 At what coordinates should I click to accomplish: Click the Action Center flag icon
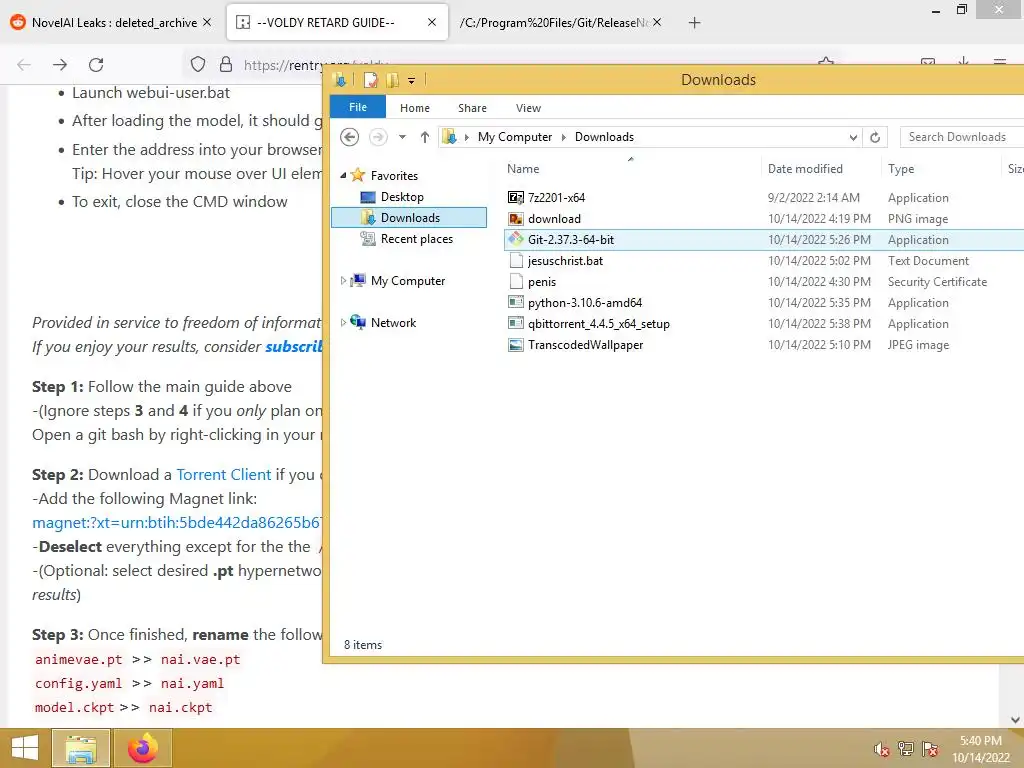(x=930, y=749)
